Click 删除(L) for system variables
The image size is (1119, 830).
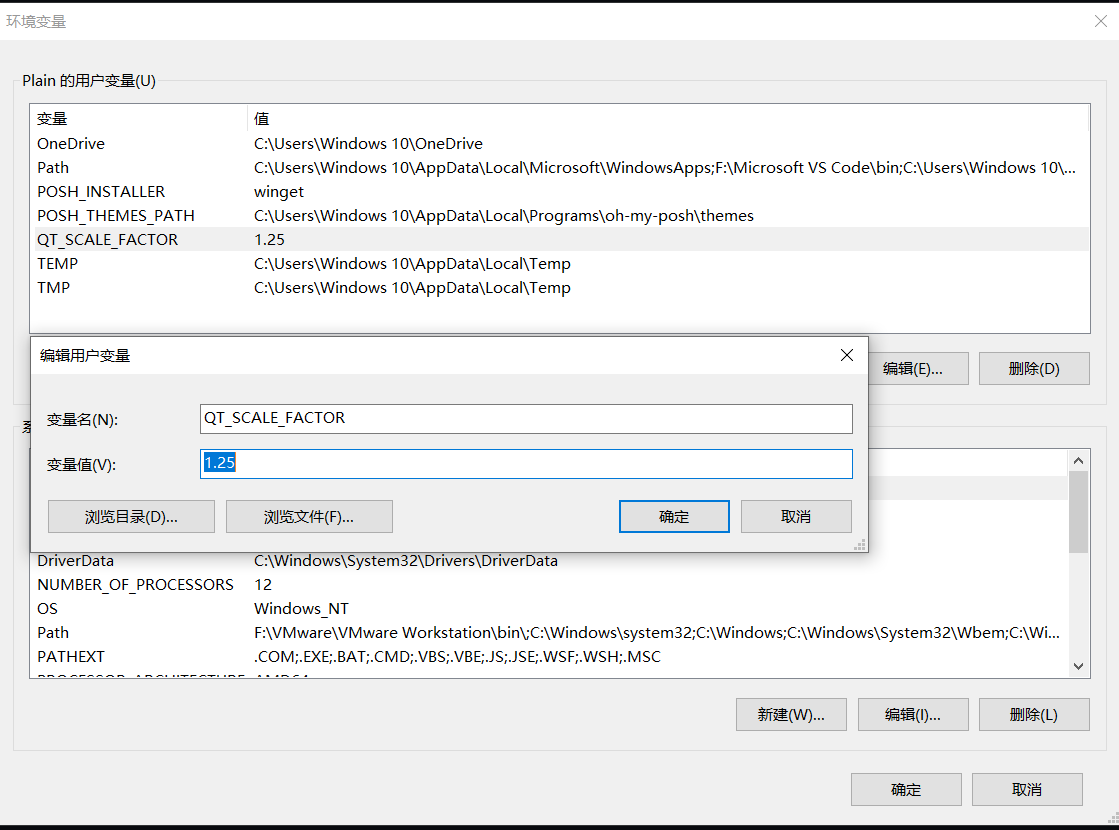click(x=1034, y=715)
